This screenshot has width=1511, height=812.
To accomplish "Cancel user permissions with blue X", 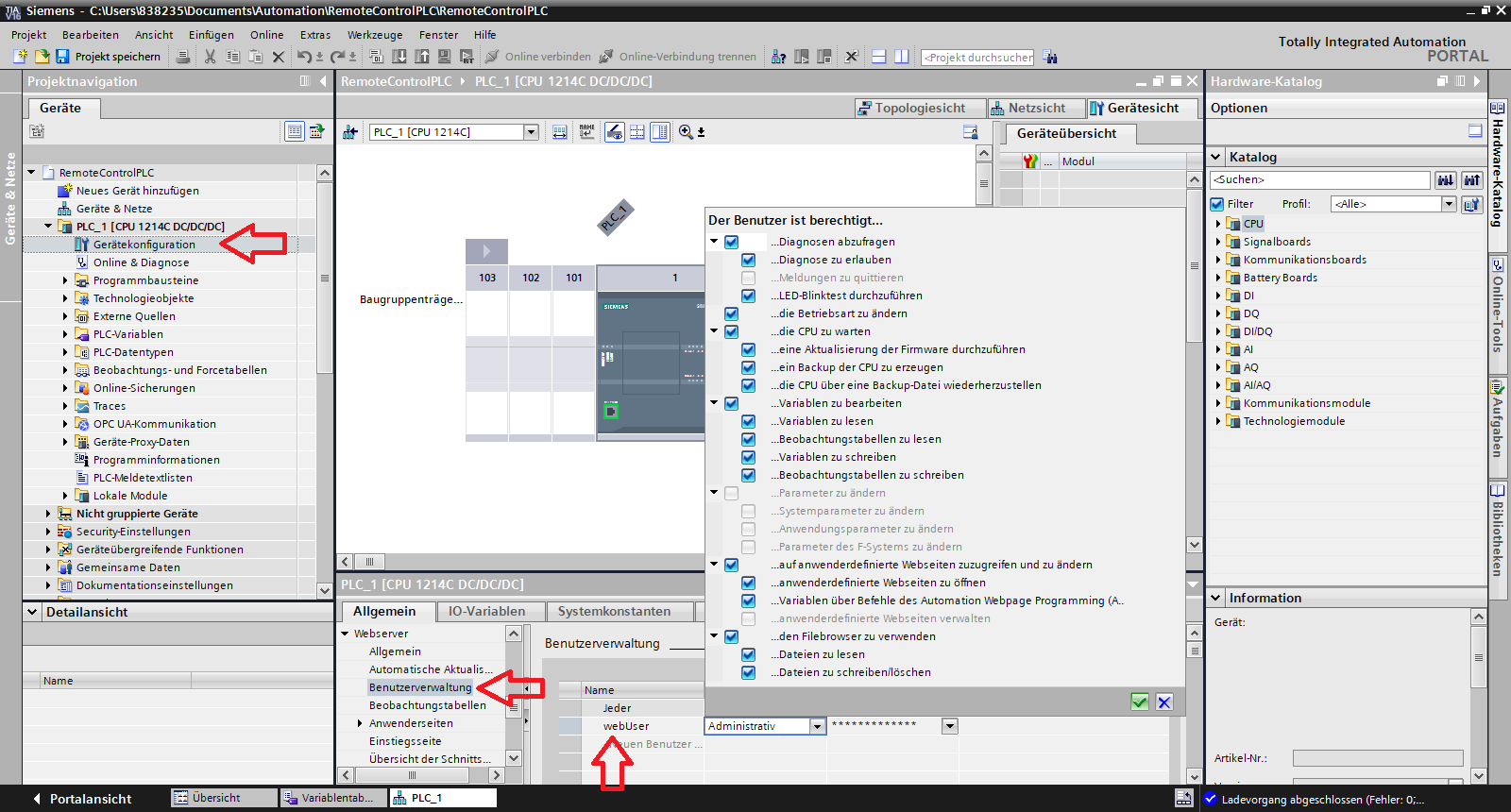I will [x=1164, y=702].
